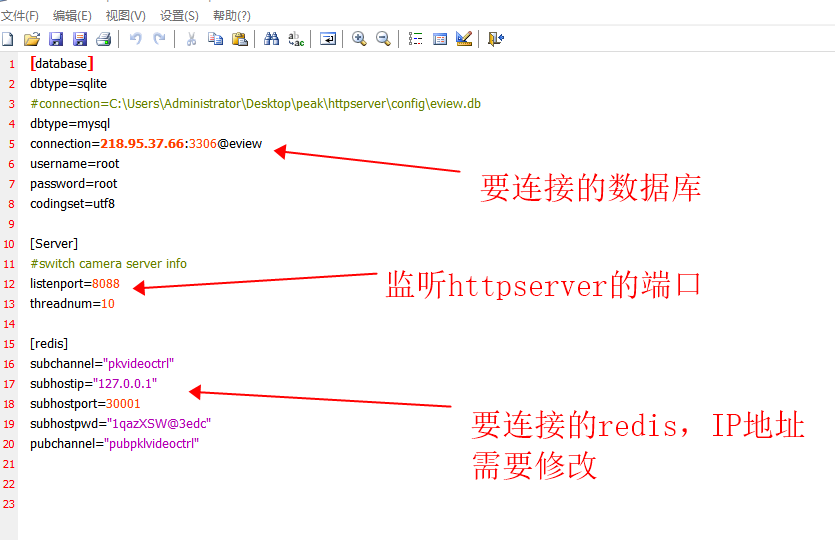Click the subhostport=30001 line
835x540 pixels.
85,404
